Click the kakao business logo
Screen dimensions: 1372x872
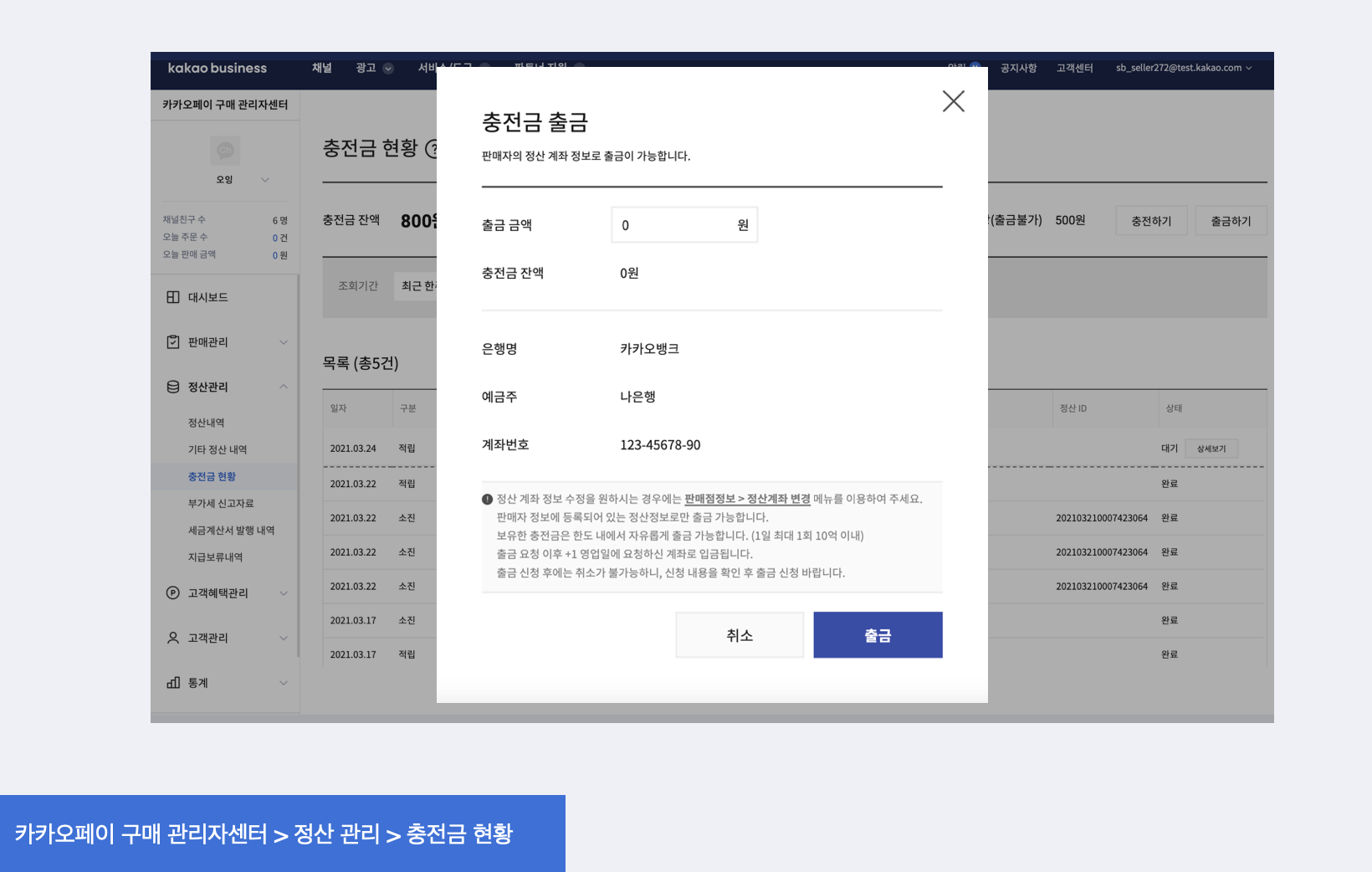[x=218, y=68]
